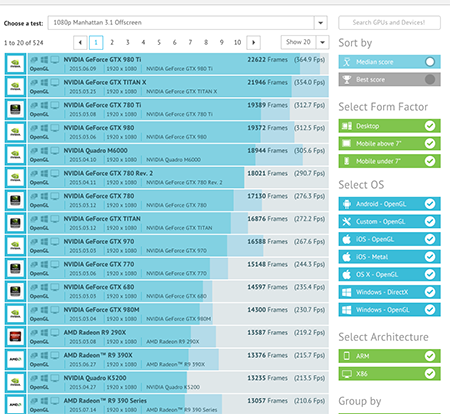Uncheck iOS - OpenGL filter
Screen dimensions: 450x414
tap(389, 239)
